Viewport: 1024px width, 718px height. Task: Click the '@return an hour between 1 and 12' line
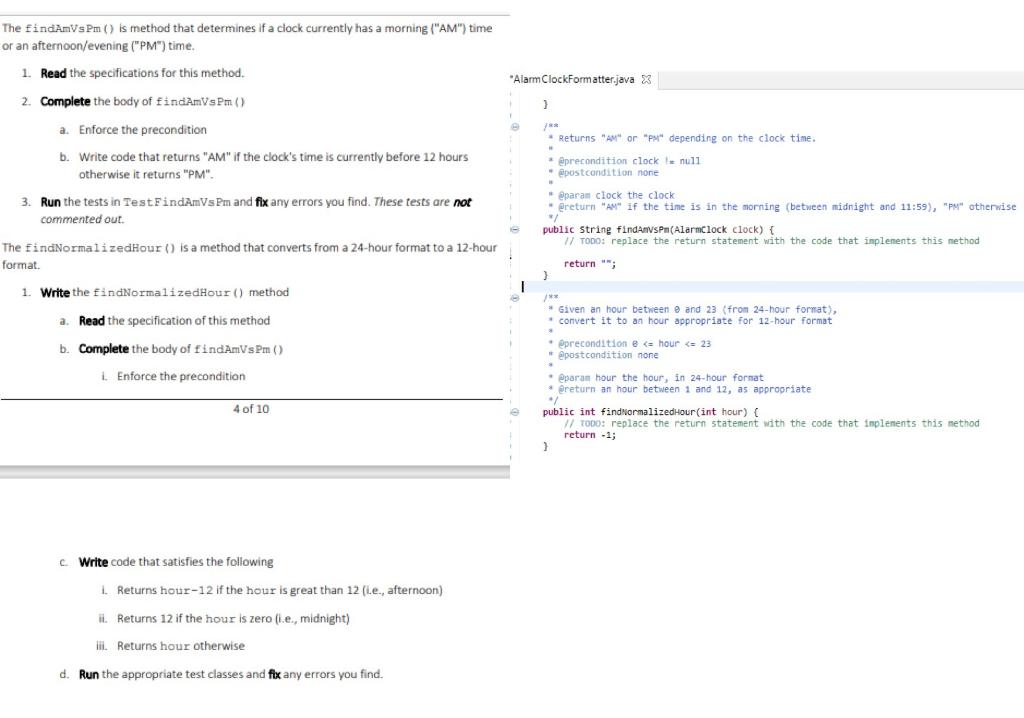[679, 389]
